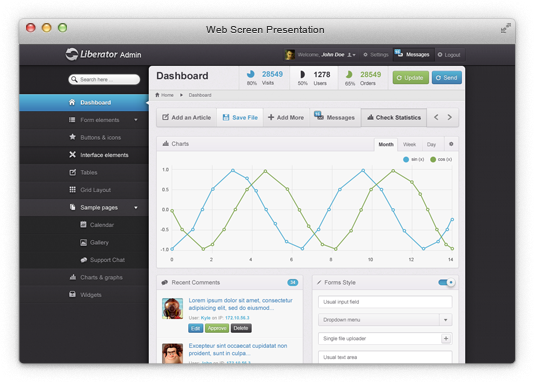534x382 pixels.
Task: Click the blue Send button
Action: tap(446, 78)
